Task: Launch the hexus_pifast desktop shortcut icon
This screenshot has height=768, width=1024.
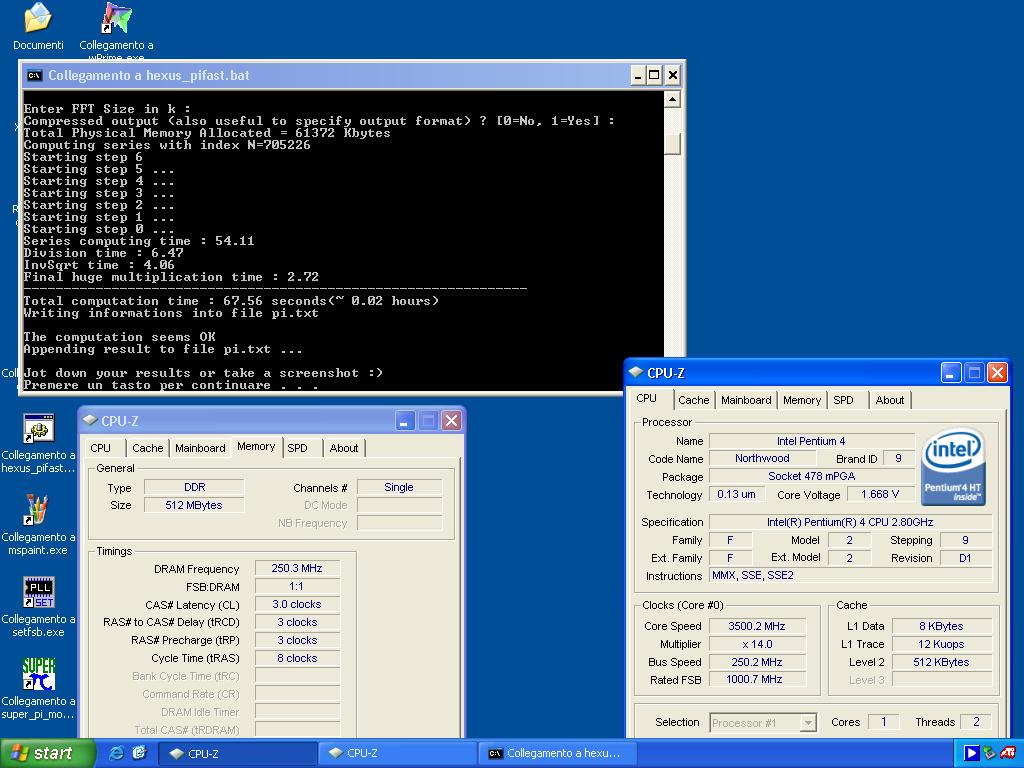Action: click(x=39, y=428)
